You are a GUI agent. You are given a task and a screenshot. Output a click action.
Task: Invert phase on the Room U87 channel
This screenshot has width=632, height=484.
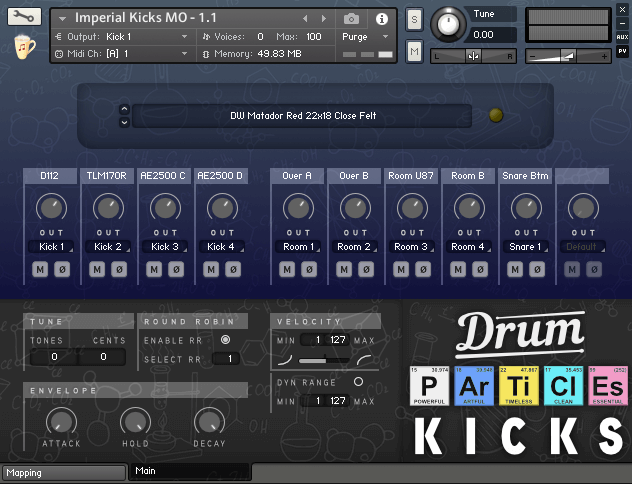[x=423, y=269]
